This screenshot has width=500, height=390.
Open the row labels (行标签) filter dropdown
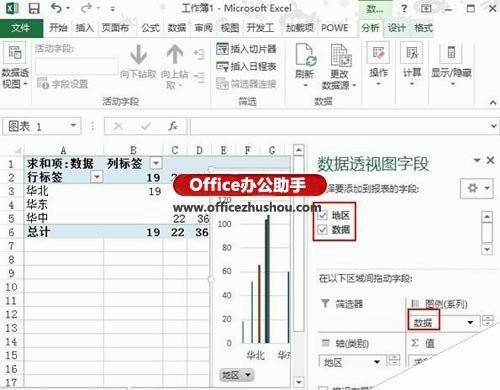tap(97, 177)
